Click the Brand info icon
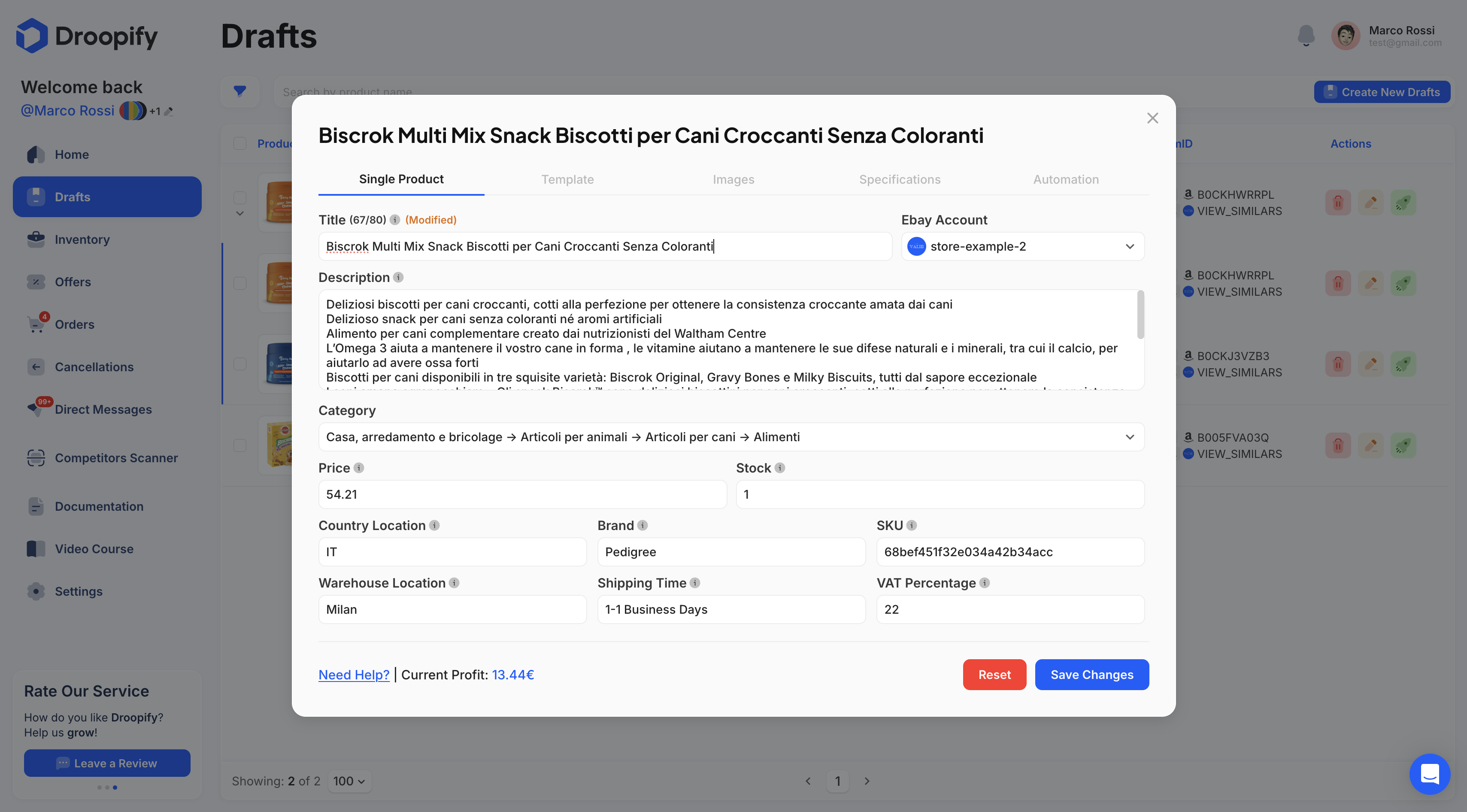1467x812 pixels. pos(643,525)
